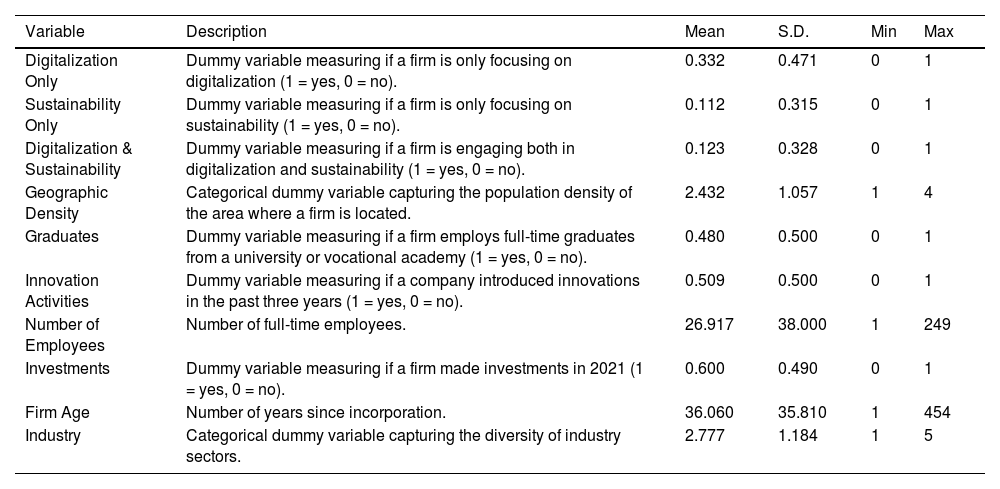Click the Max column header
Screen dimensions: 1000x489
pos(938,32)
